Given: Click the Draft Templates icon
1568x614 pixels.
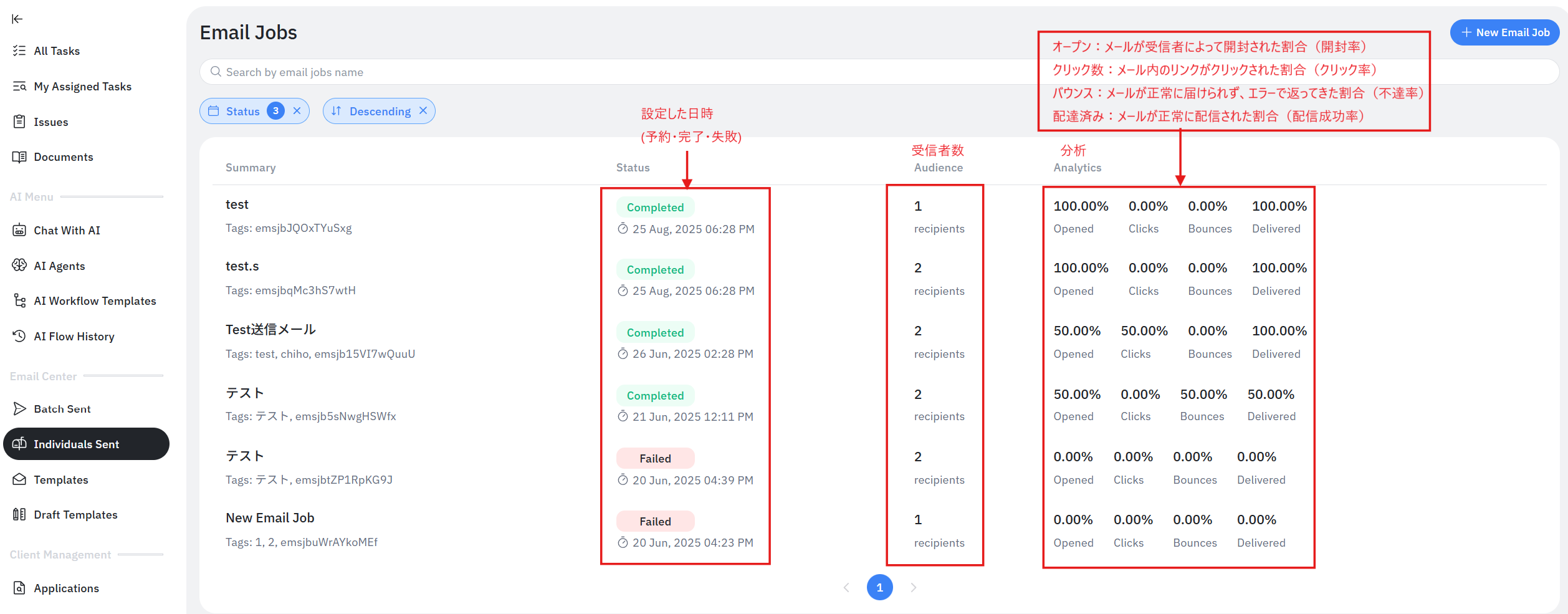Looking at the screenshot, I should pyautogui.click(x=19, y=514).
